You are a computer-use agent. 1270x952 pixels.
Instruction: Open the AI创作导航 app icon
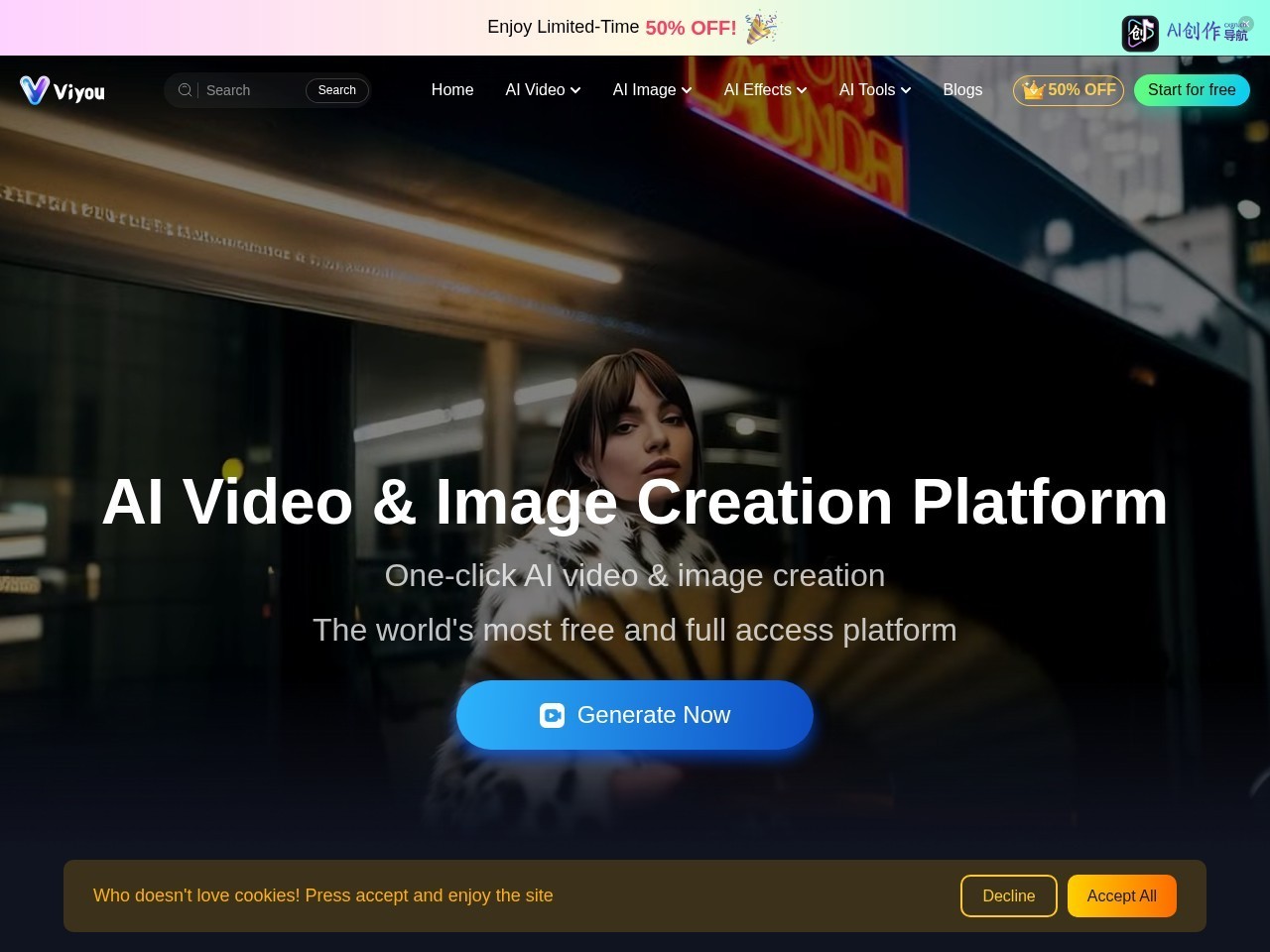pos(1140,33)
